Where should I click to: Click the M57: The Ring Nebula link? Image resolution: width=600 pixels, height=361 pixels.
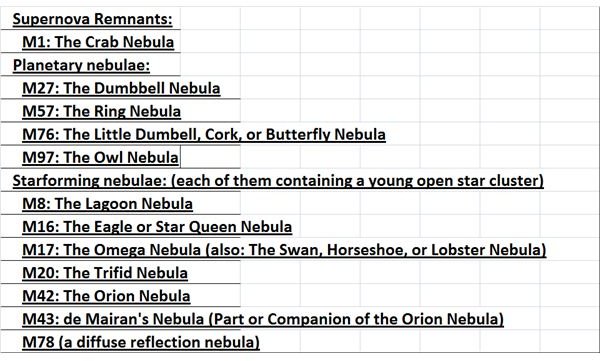[101, 111]
